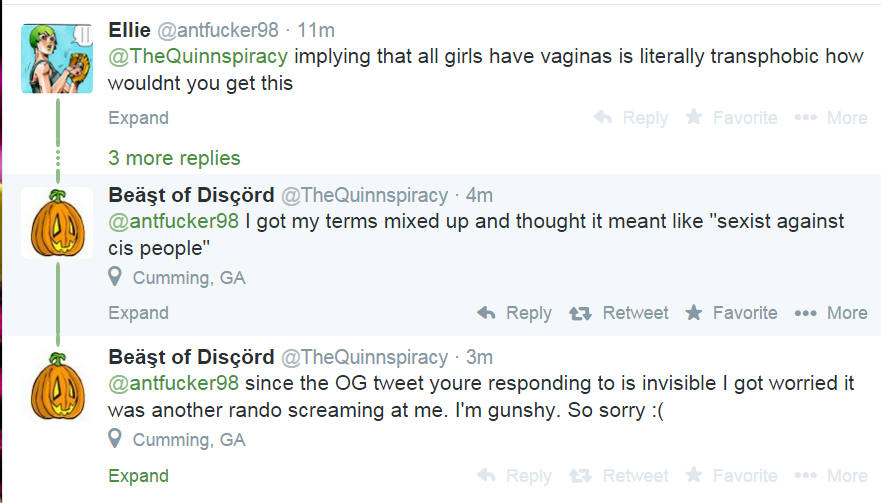Screen dimensions: 881x503
Task: Expand the 3m "gunshy" tweet
Action: [x=138, y=476]
